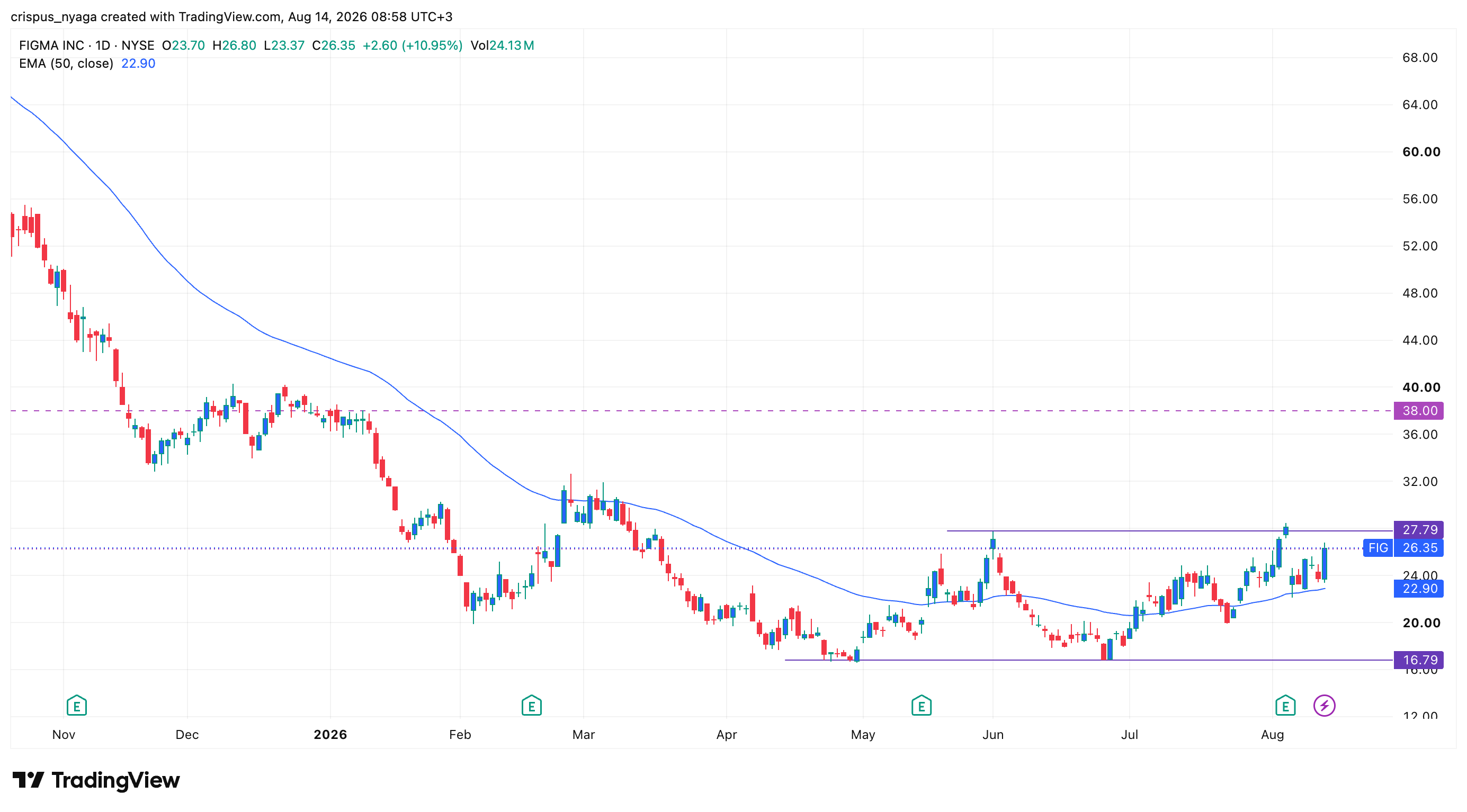The width and height of the screenshot is (1467, 812).
Task: Click the earnings E marker in early August
Action: (1285, 706)
